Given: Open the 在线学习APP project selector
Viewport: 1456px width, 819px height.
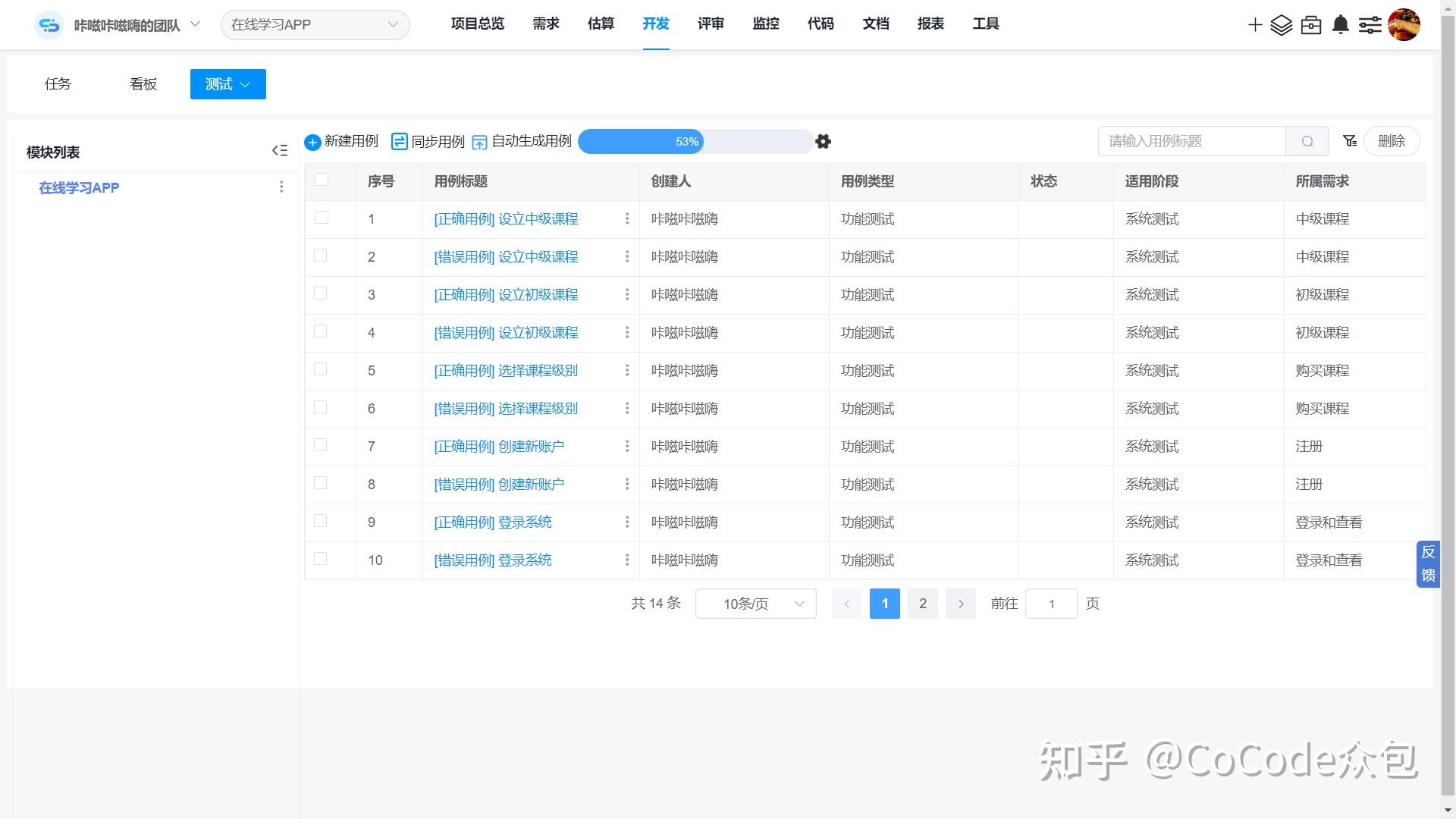Looking at the screenshot, I should [315, 24].
